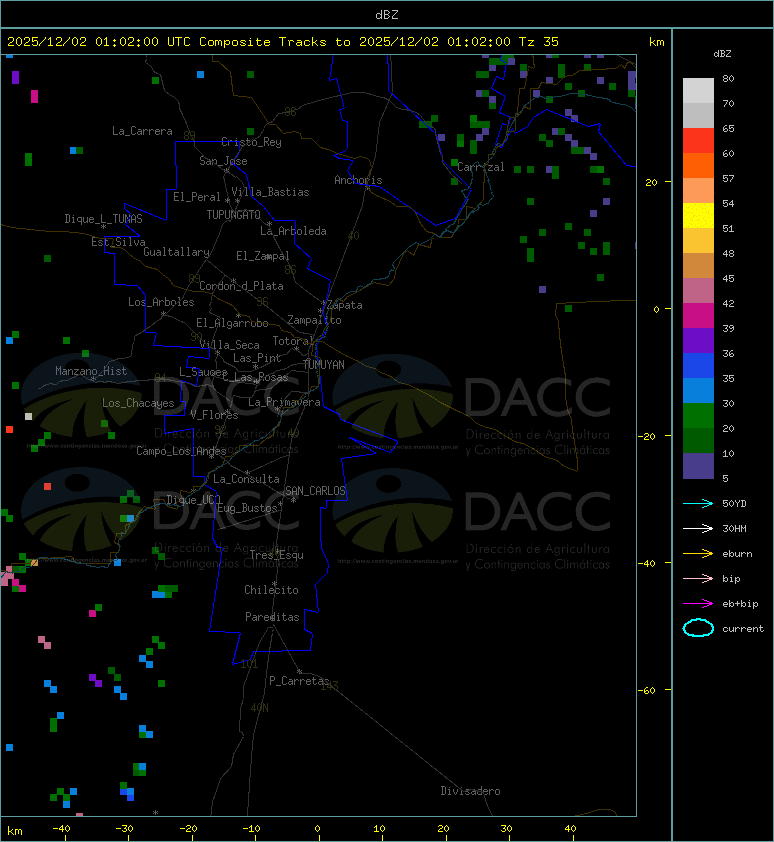Viewport: 774px width, 842px height.
Task: Select the El_Algarrobo label
Action: pyautogui.click(x=232, y=323)
